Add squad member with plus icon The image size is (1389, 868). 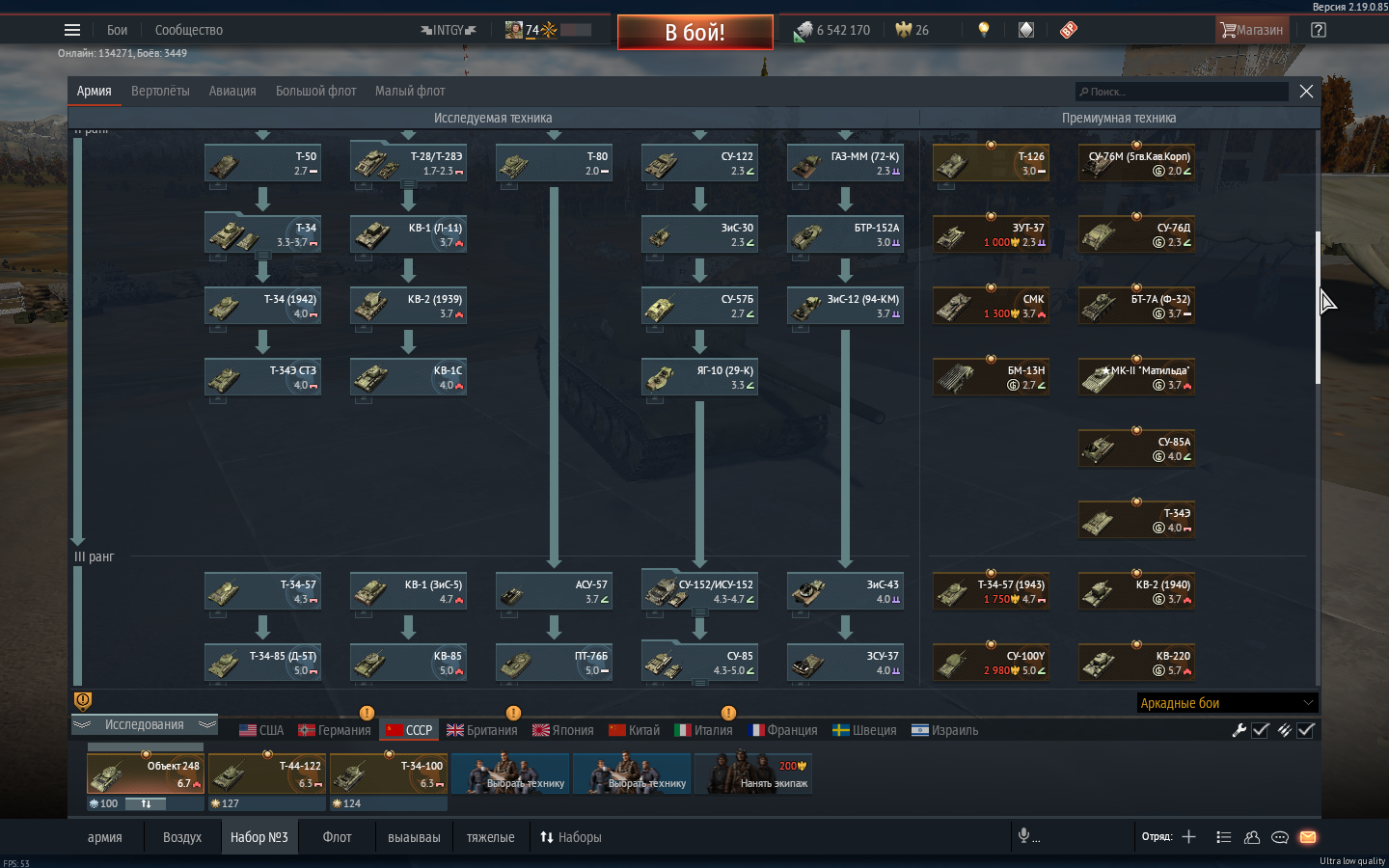click(1188, 837)
